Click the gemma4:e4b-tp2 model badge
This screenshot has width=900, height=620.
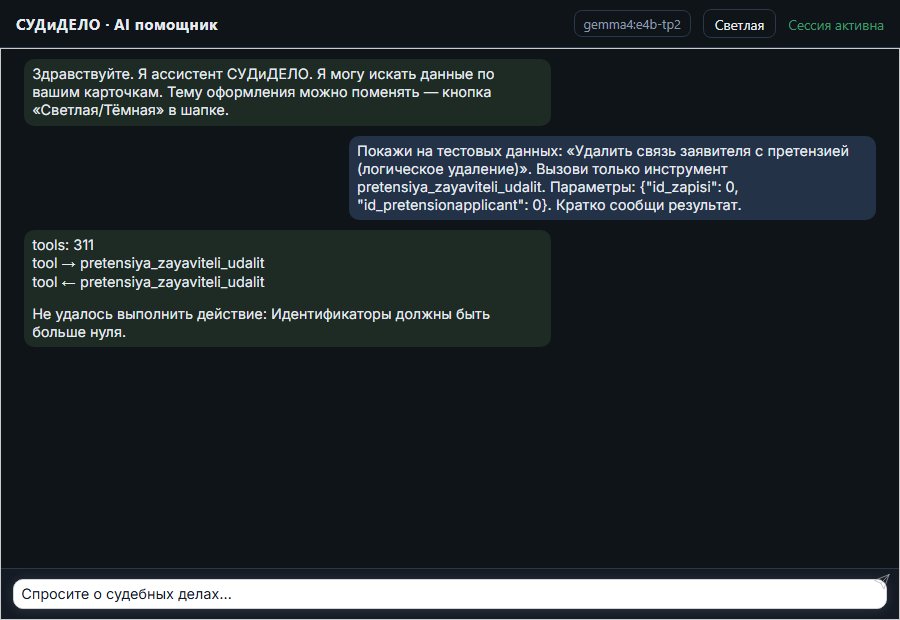(x=632, y=24)
